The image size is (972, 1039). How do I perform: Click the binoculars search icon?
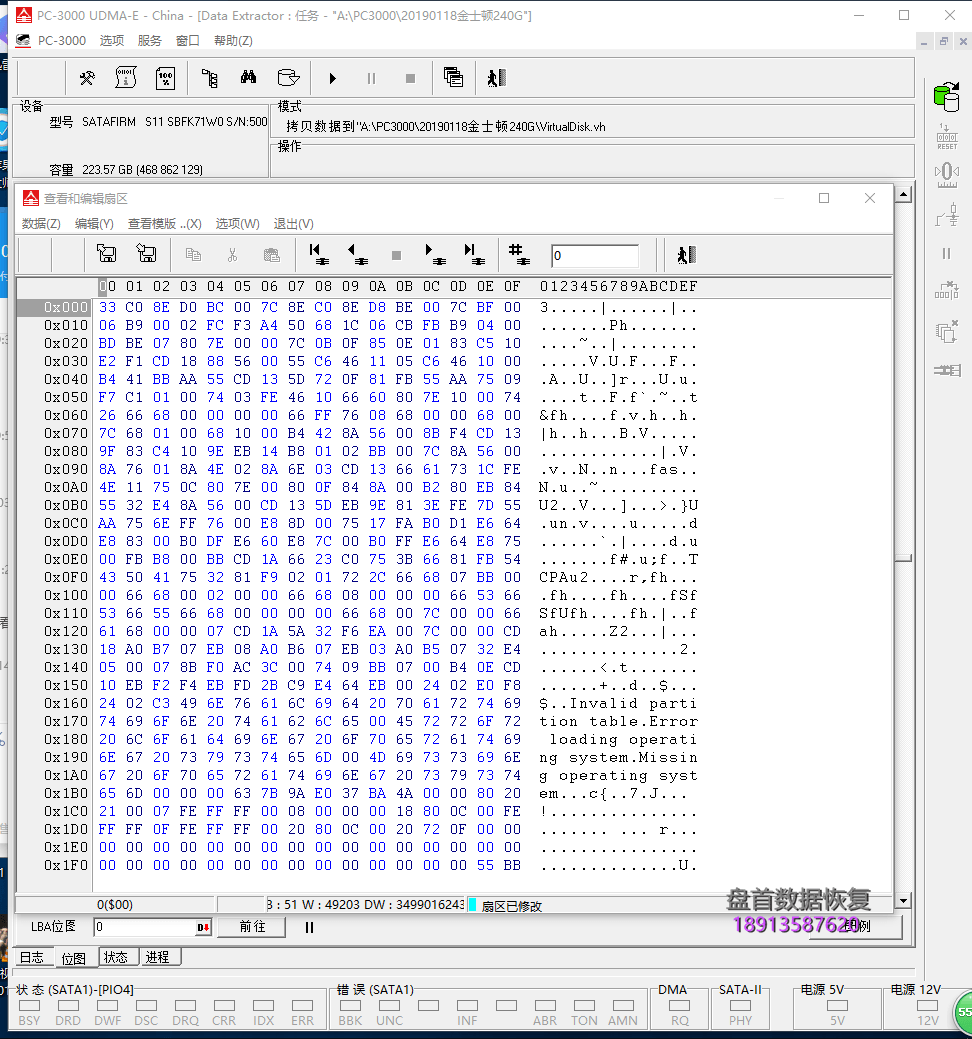(248, 78)
